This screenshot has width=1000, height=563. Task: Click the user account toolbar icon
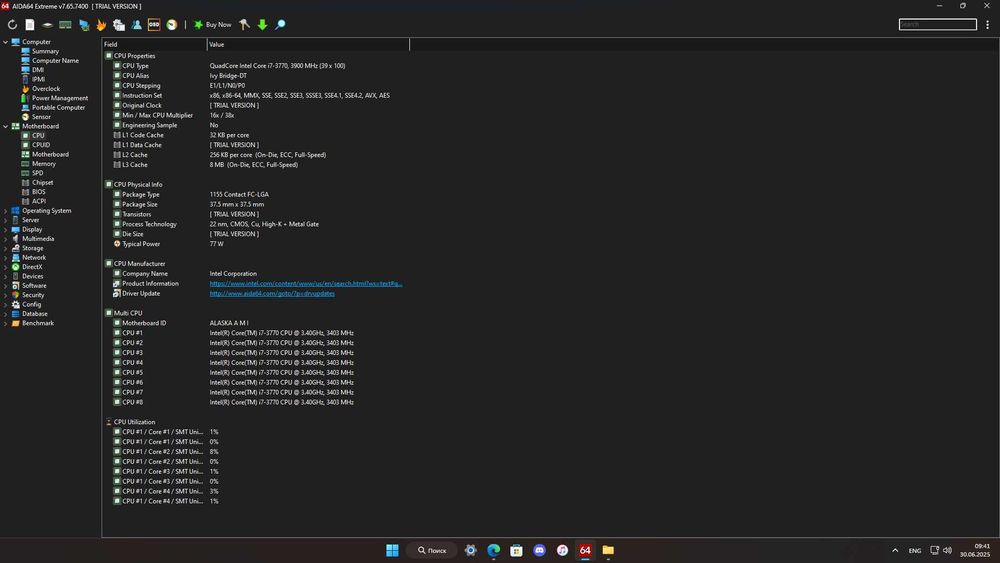tap(136, 25)
